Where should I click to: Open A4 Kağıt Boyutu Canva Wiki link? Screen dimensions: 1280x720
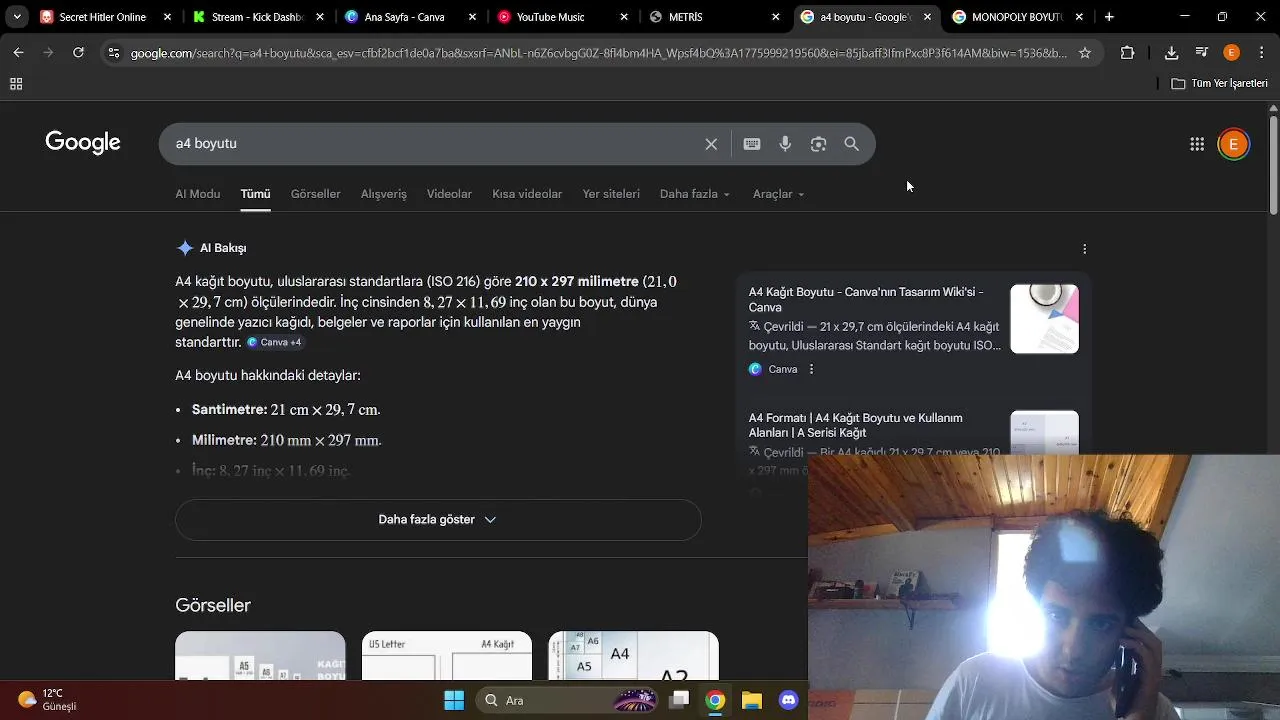866,300
